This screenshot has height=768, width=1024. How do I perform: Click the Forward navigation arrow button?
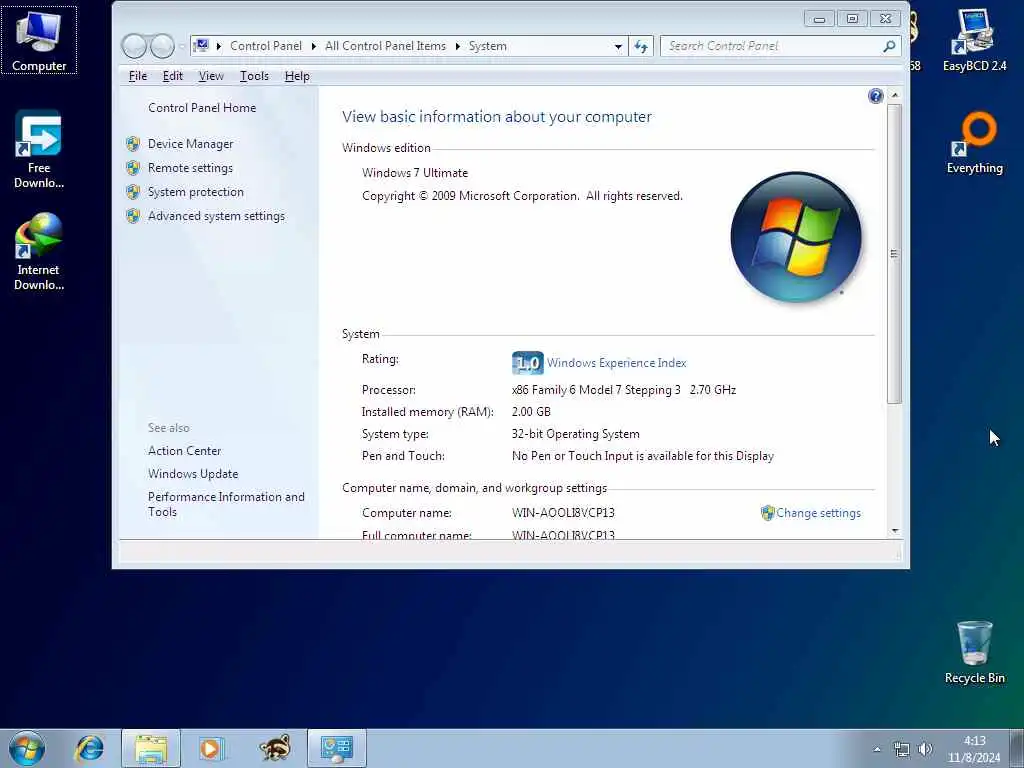pyautogui.click(x=162, y=46)
